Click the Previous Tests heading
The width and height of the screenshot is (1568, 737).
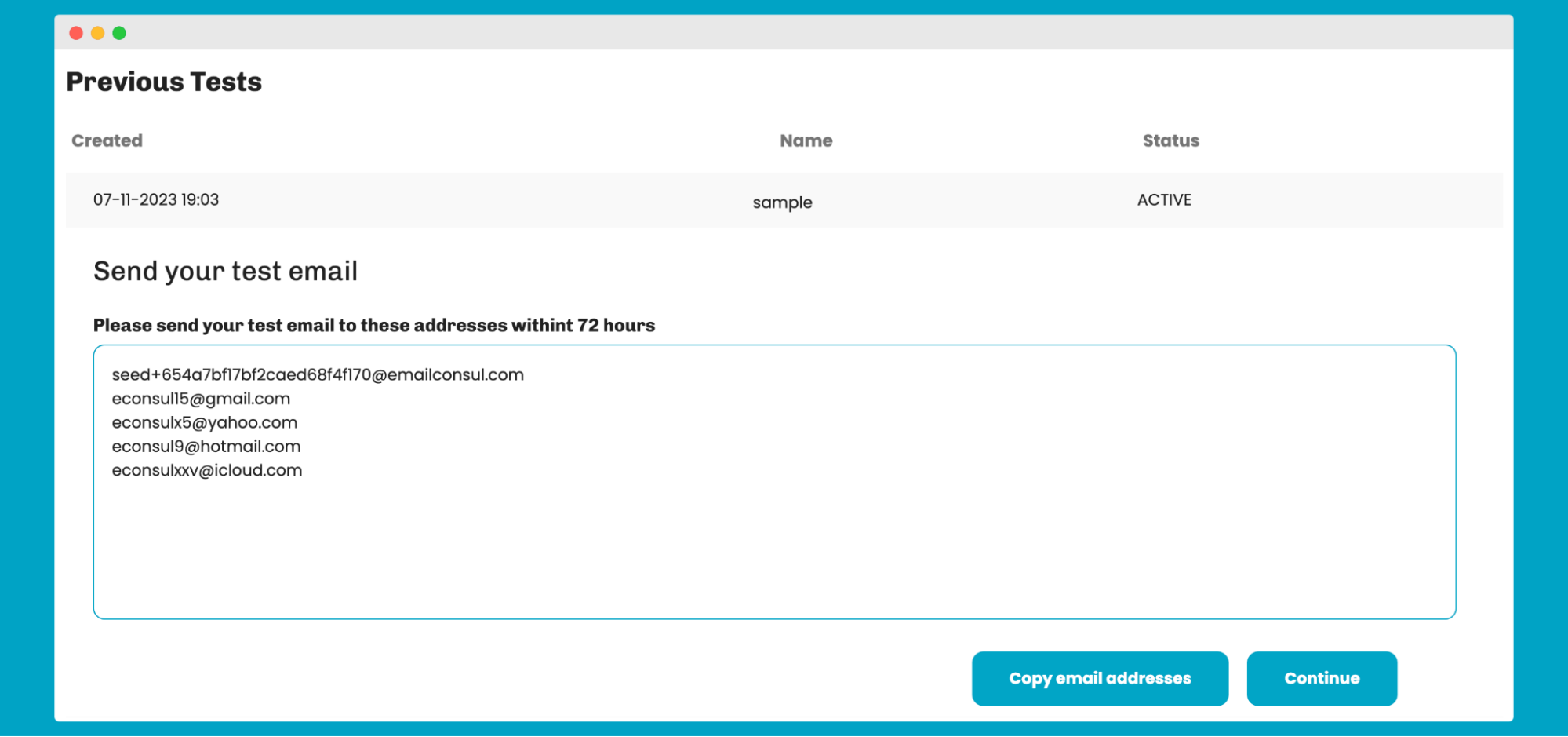tap(164, 82)
